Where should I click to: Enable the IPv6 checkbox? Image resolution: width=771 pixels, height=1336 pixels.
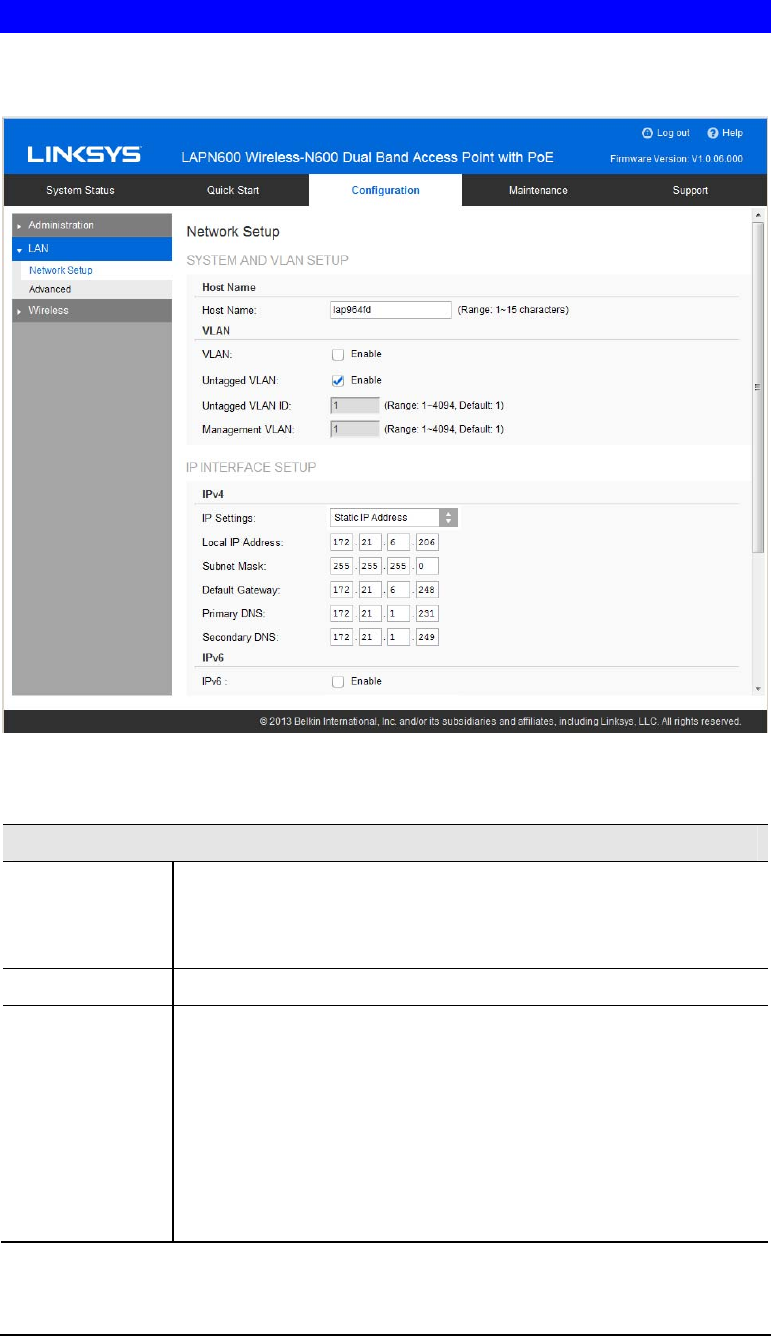tap(338, 681)
